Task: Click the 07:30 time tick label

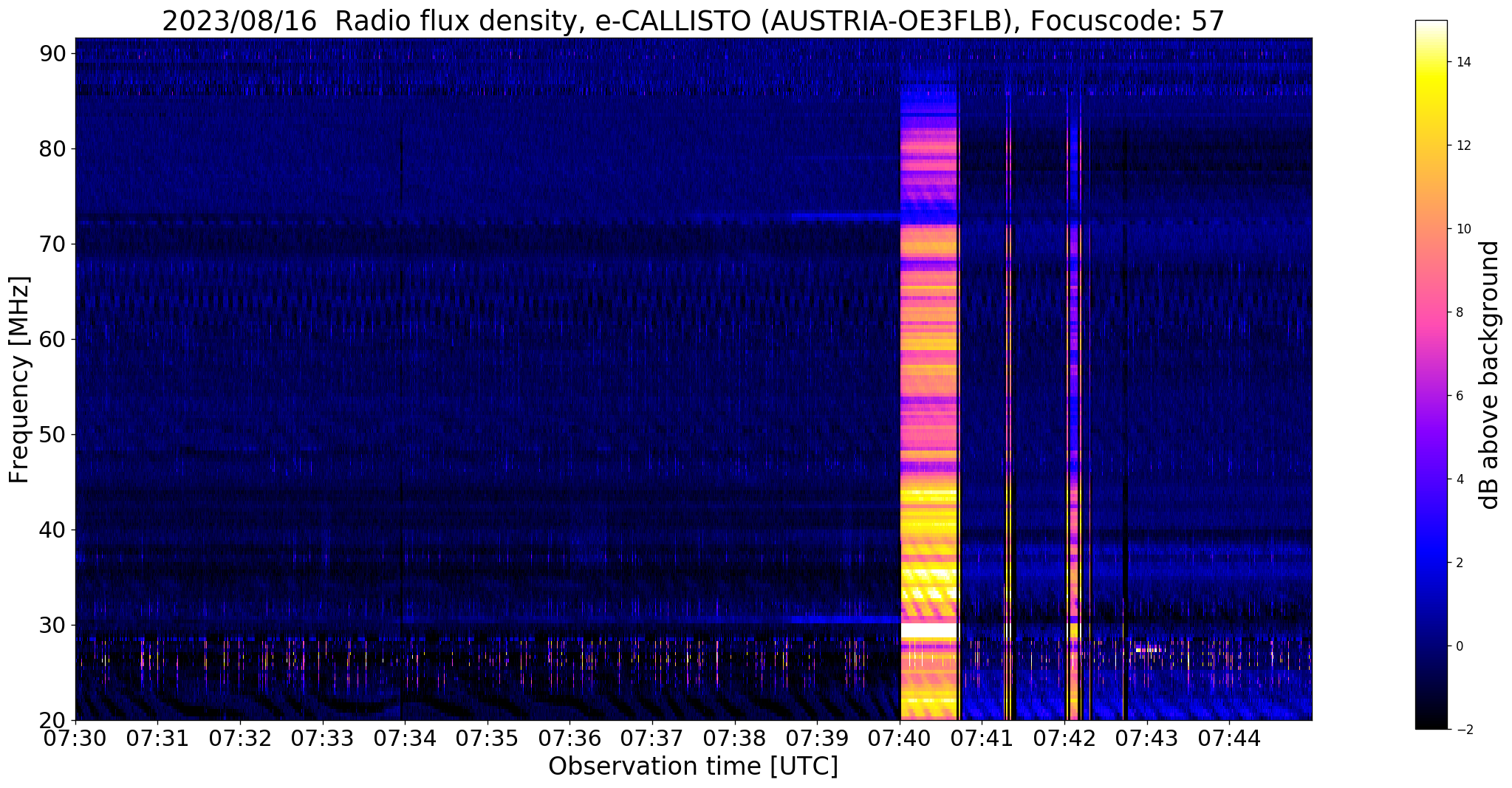Action: point(75,738)
